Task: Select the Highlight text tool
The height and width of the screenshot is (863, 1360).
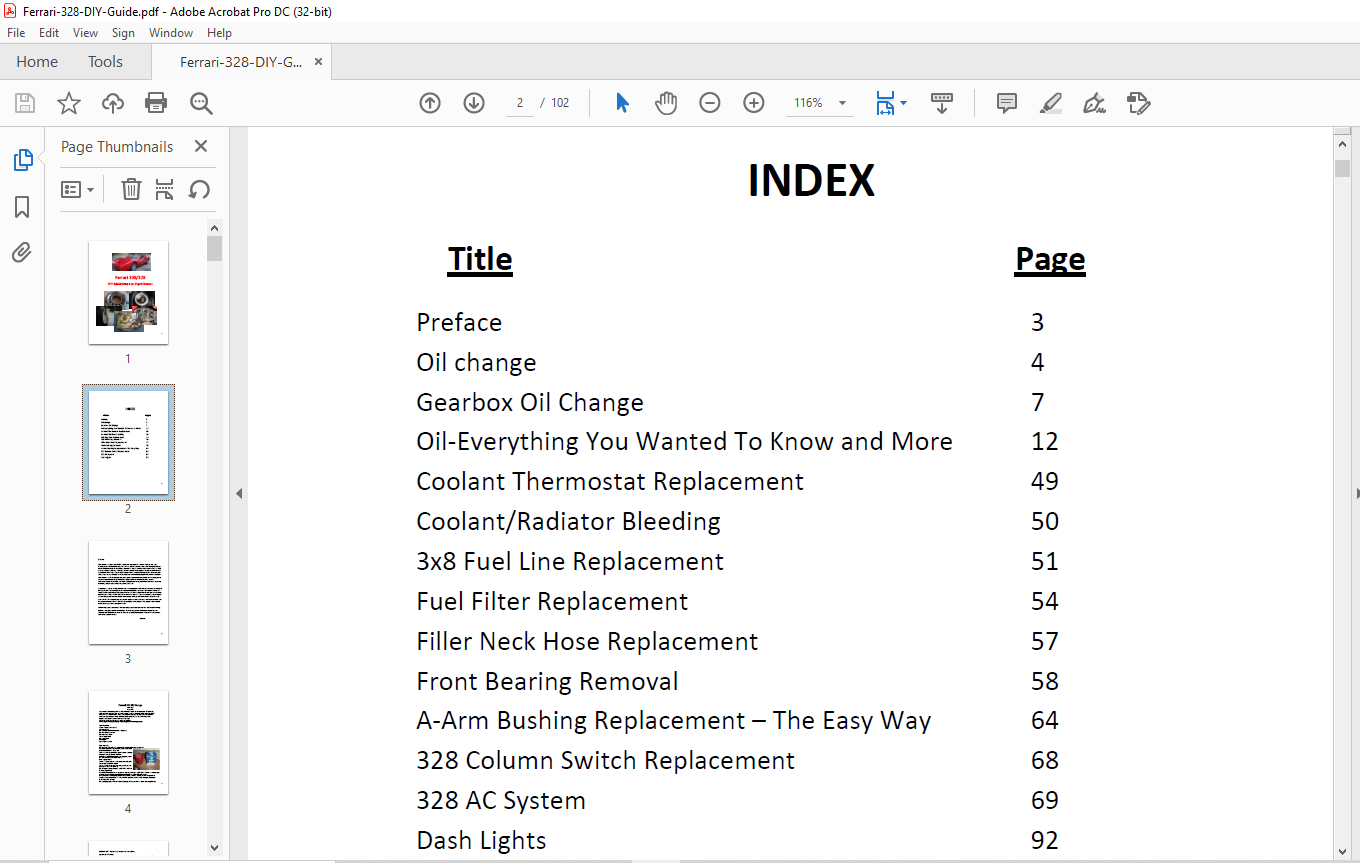Action: [1050, 103]
